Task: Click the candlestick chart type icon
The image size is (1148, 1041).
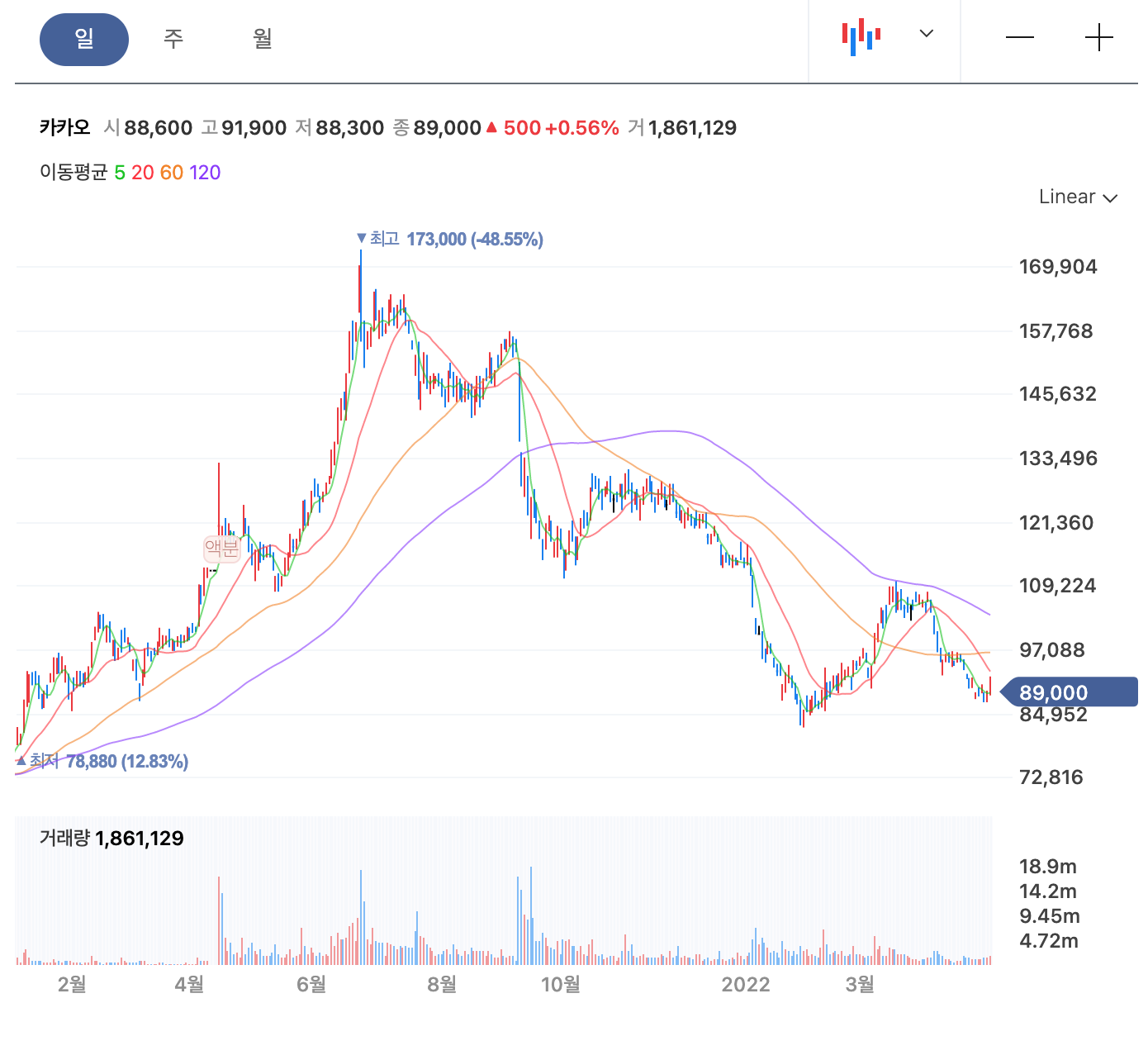Action: tap(861, 36)
